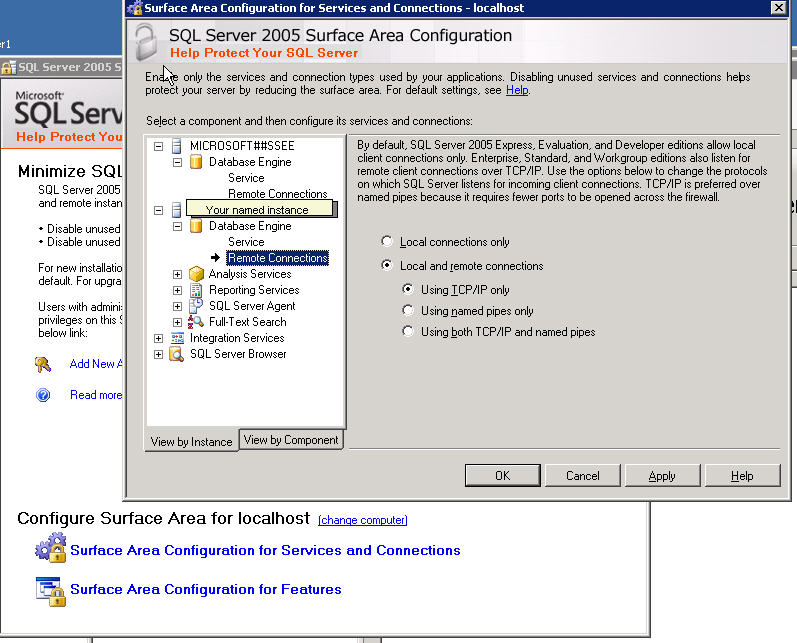Choose Using named pipes only
This screenshot has height=643, width=797.
(x=408, y=310)
